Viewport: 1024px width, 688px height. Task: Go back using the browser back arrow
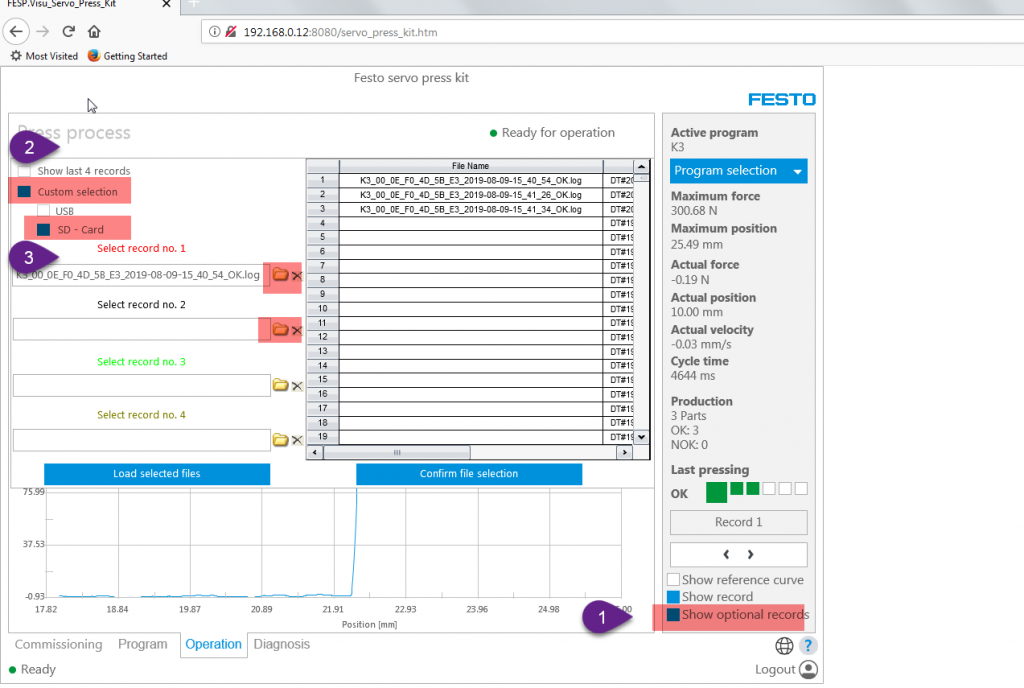pyautogui.click(x=16, y=31)
